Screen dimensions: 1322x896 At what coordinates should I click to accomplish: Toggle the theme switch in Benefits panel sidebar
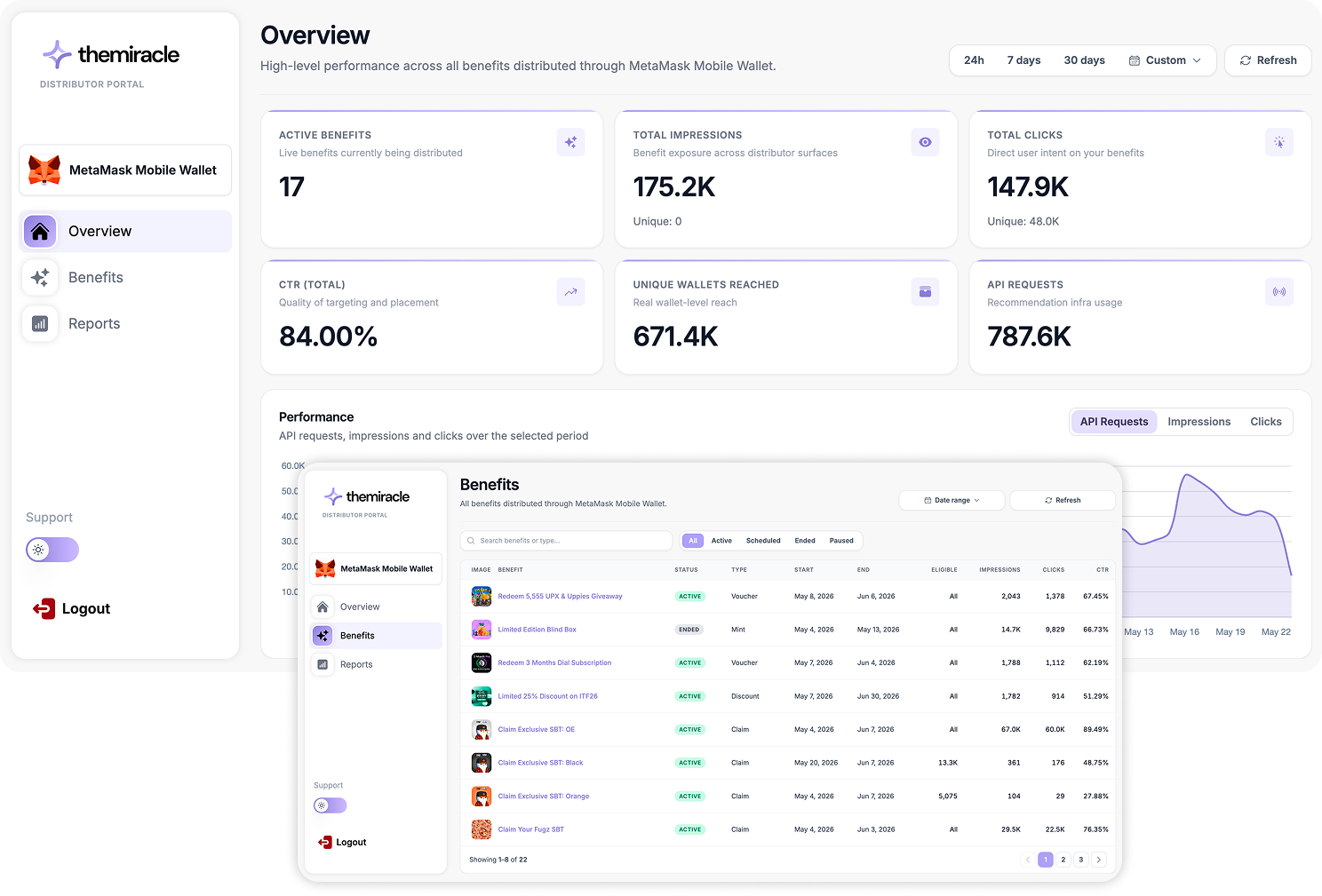(x=330, y=805)
